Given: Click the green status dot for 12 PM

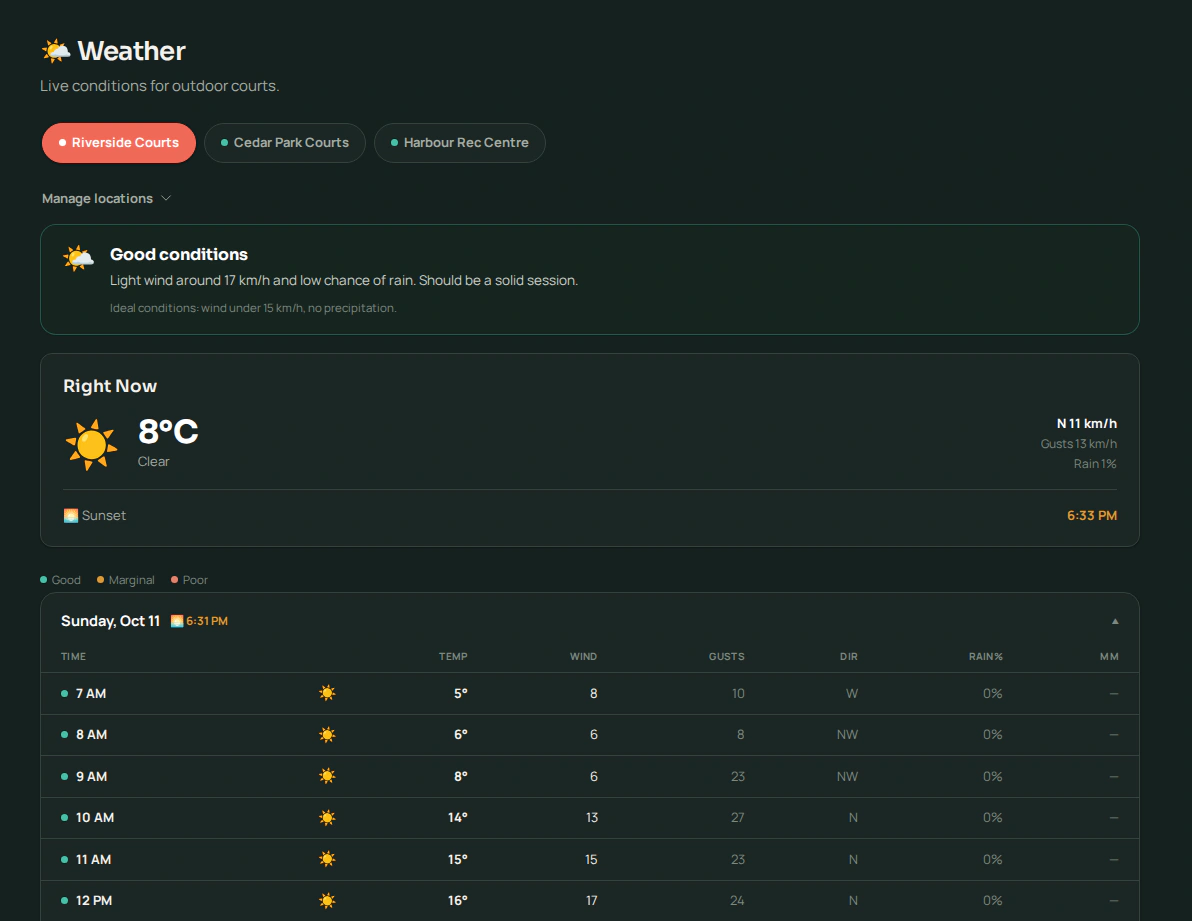Looking at the screenshot, I should coord(65,900).
